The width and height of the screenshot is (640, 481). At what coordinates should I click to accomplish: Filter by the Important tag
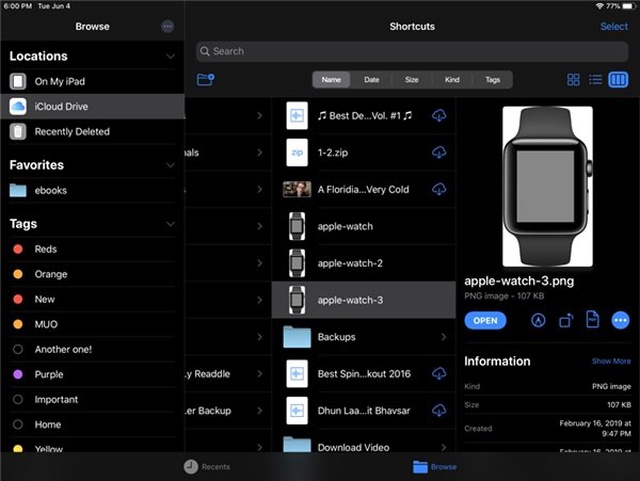tap(92, 399)
